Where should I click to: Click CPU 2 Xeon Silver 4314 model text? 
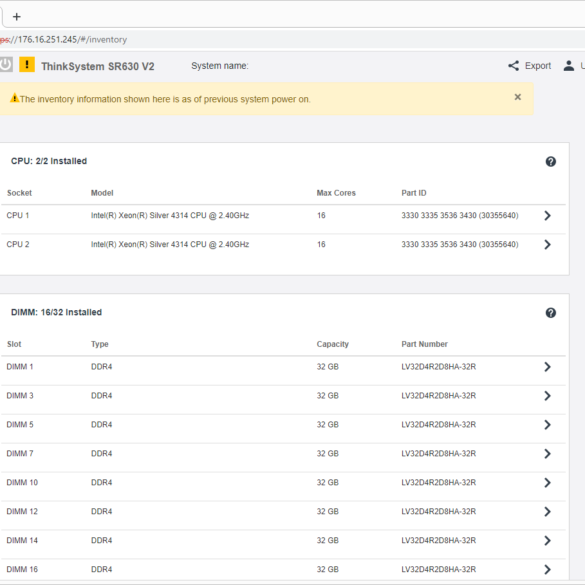[170, 244]
